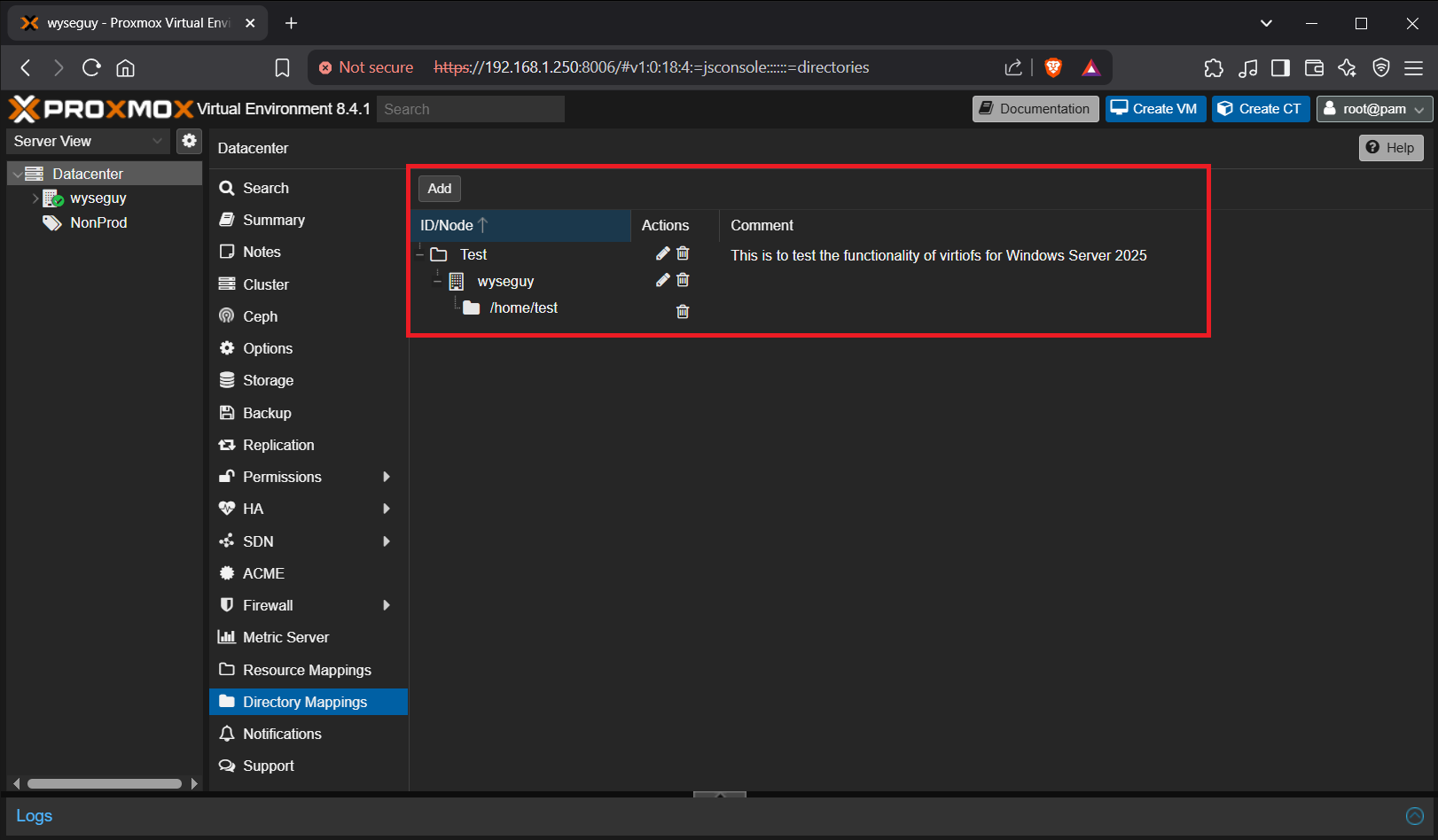
Task: Expand the Firewall submenu arrow
Action: pos(387,605)
